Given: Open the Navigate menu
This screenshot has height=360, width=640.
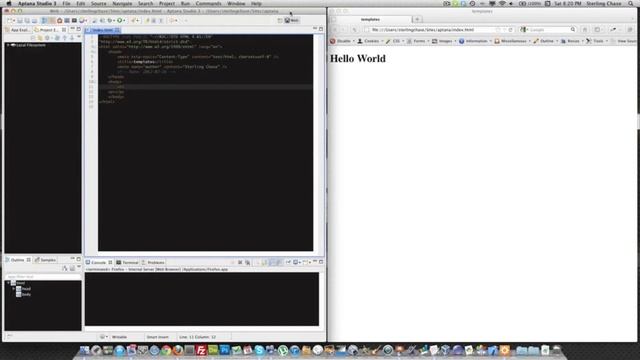Looking at the screenshot, I should click(122, 3).
